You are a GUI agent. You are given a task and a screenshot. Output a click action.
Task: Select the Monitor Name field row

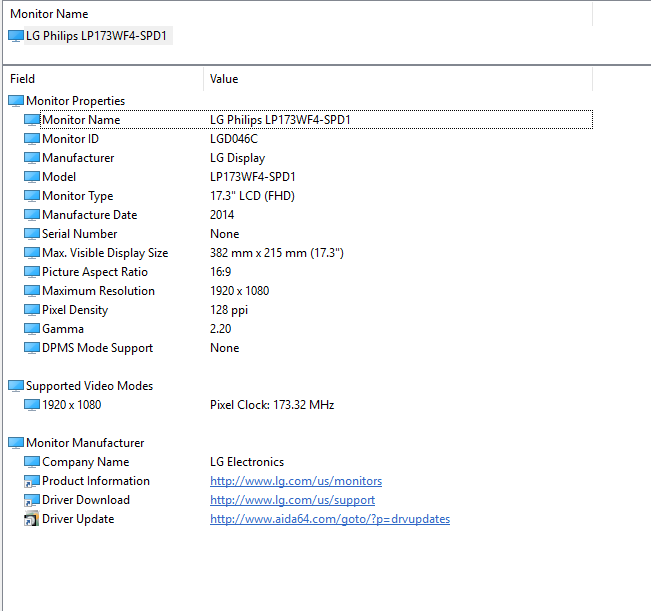pyautogui.click(x=316, y=120)
